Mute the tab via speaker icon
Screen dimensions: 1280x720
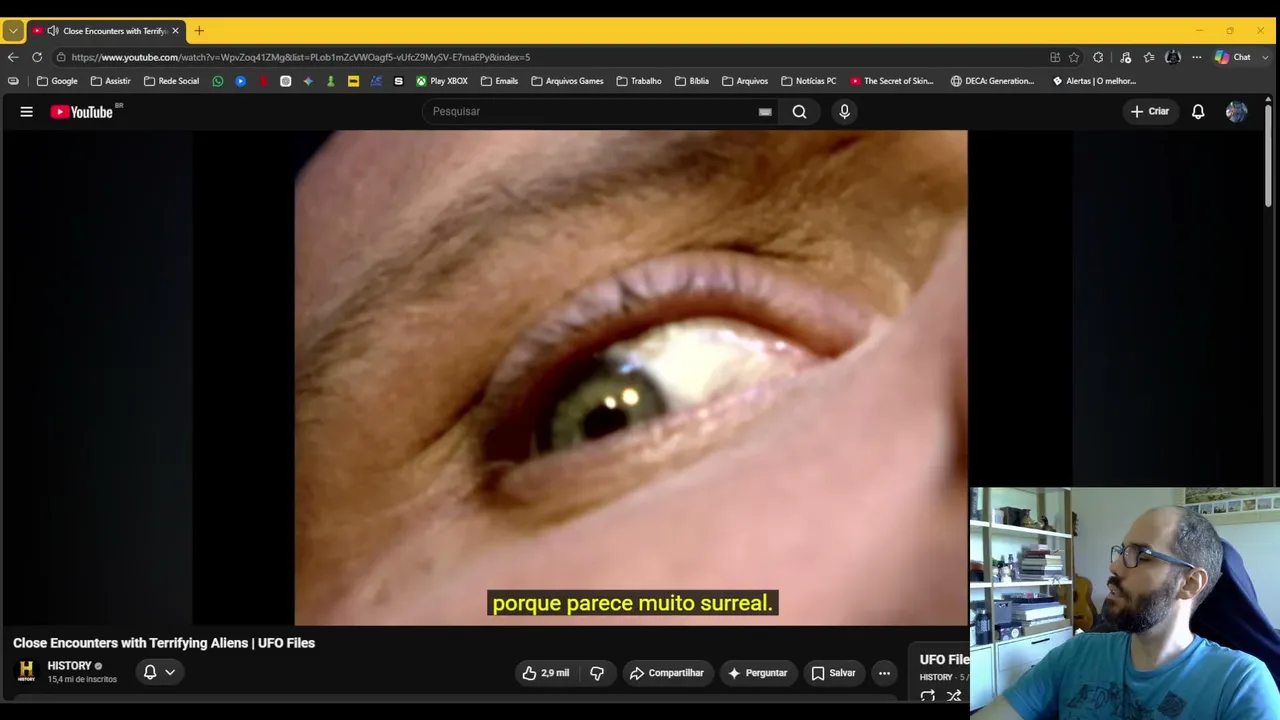52,31
